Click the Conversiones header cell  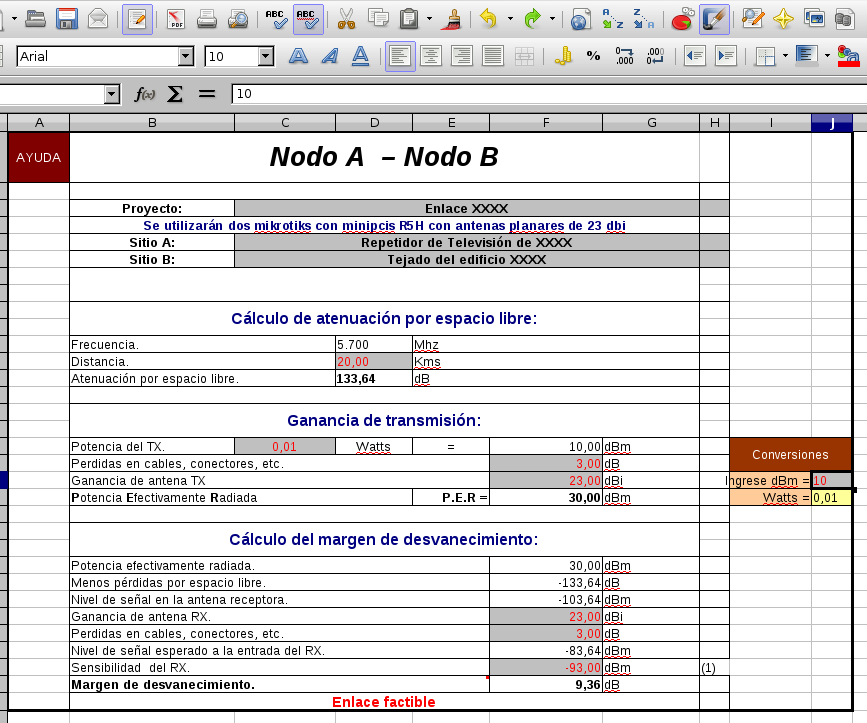click(790, 454)
